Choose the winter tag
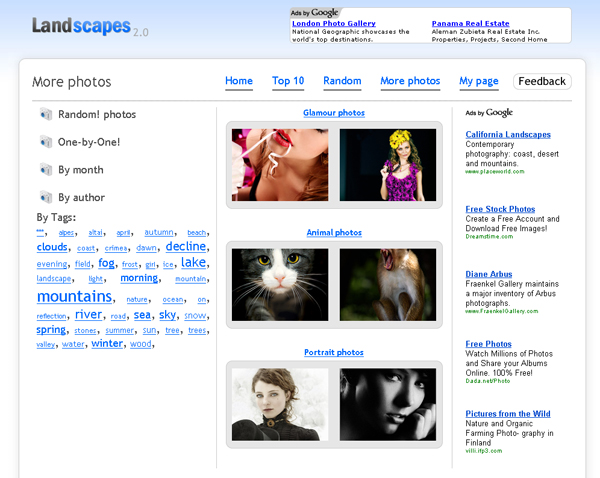The image size is (600, 478). pyautogui.click(x=107, y=343)
